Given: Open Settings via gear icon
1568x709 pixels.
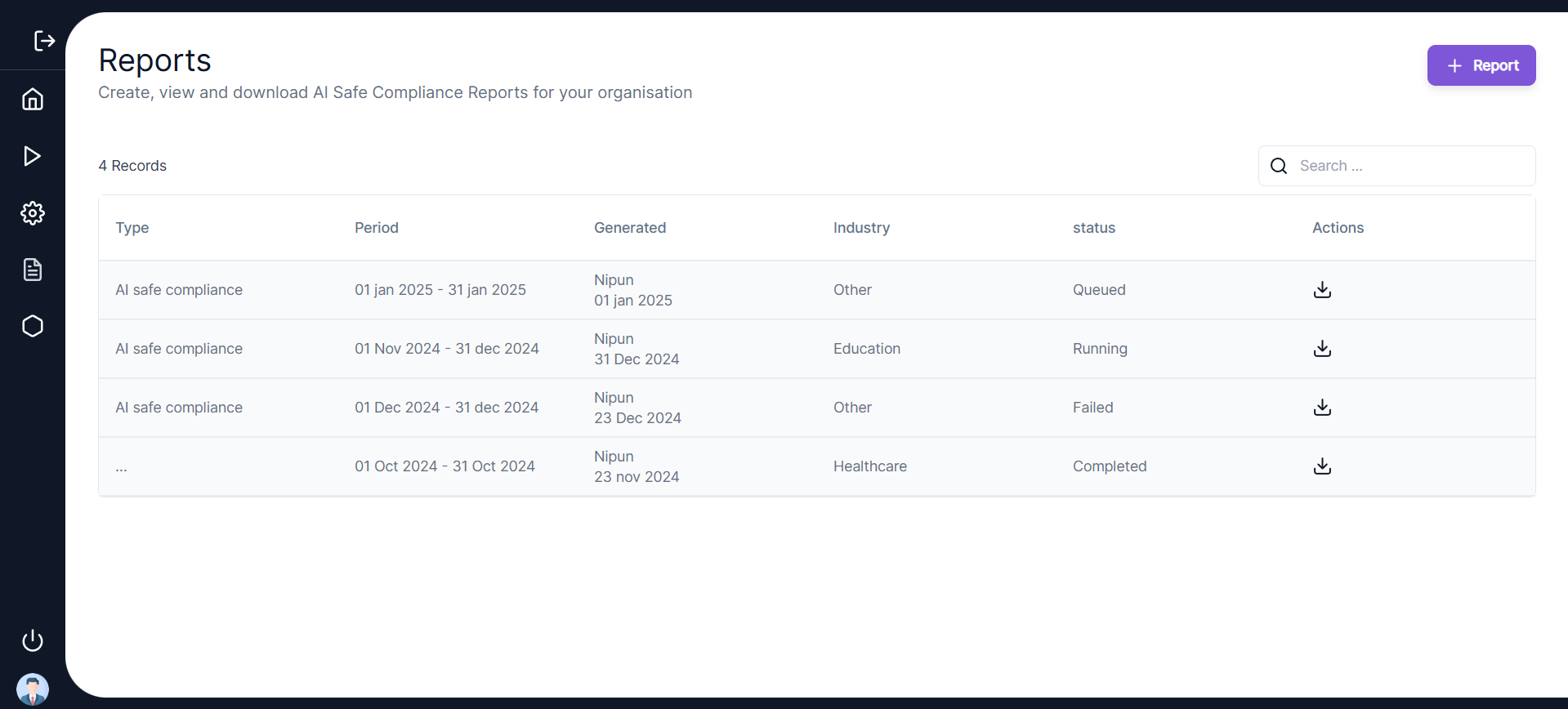Looking at the screenshot, I should tap(33, 213).
